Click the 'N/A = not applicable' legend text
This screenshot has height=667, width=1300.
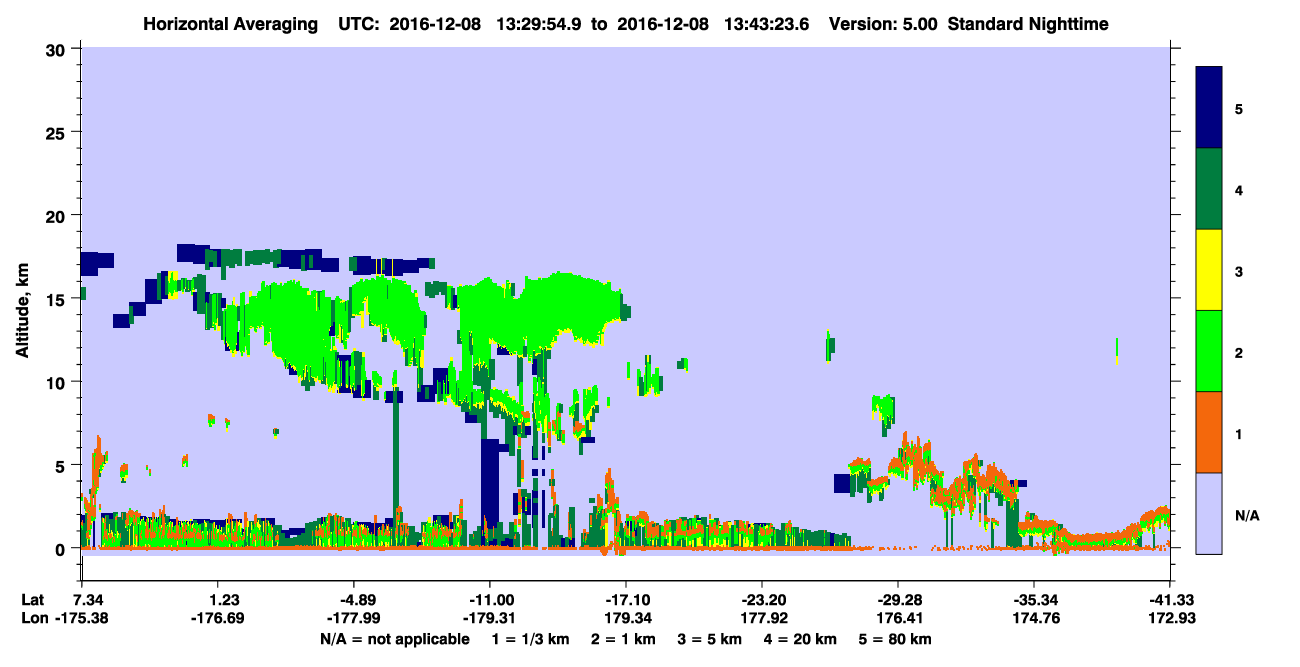pyautogui.click(x=395, y=639)
